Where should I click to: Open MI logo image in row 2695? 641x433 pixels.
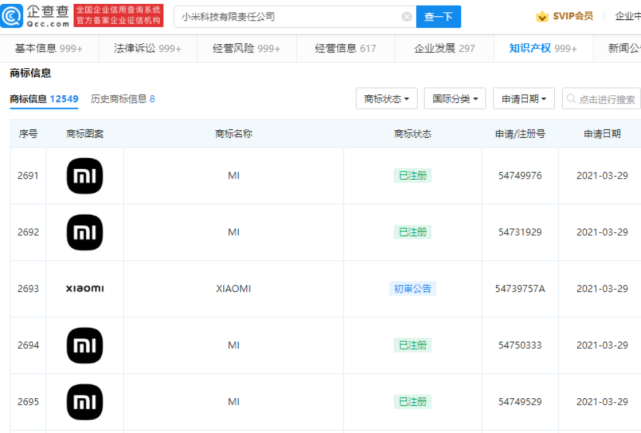84,401
